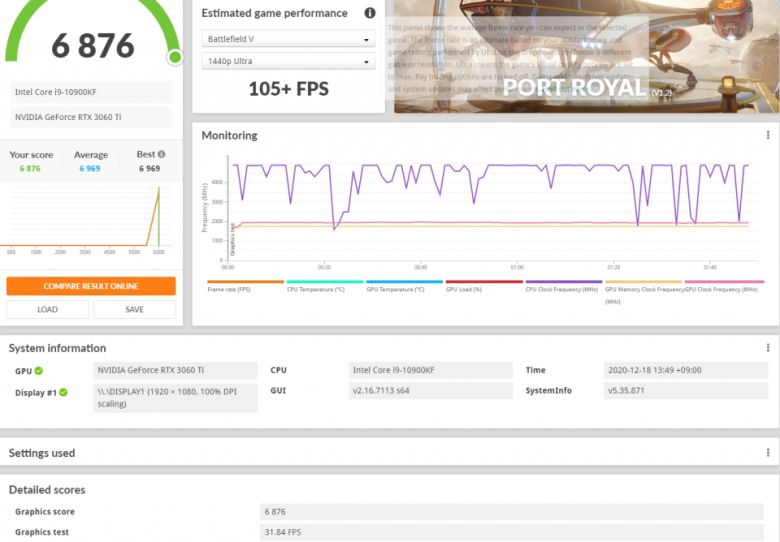
Task: Open the Monitoring panel three-dot menu
Action: coord(768,135)
